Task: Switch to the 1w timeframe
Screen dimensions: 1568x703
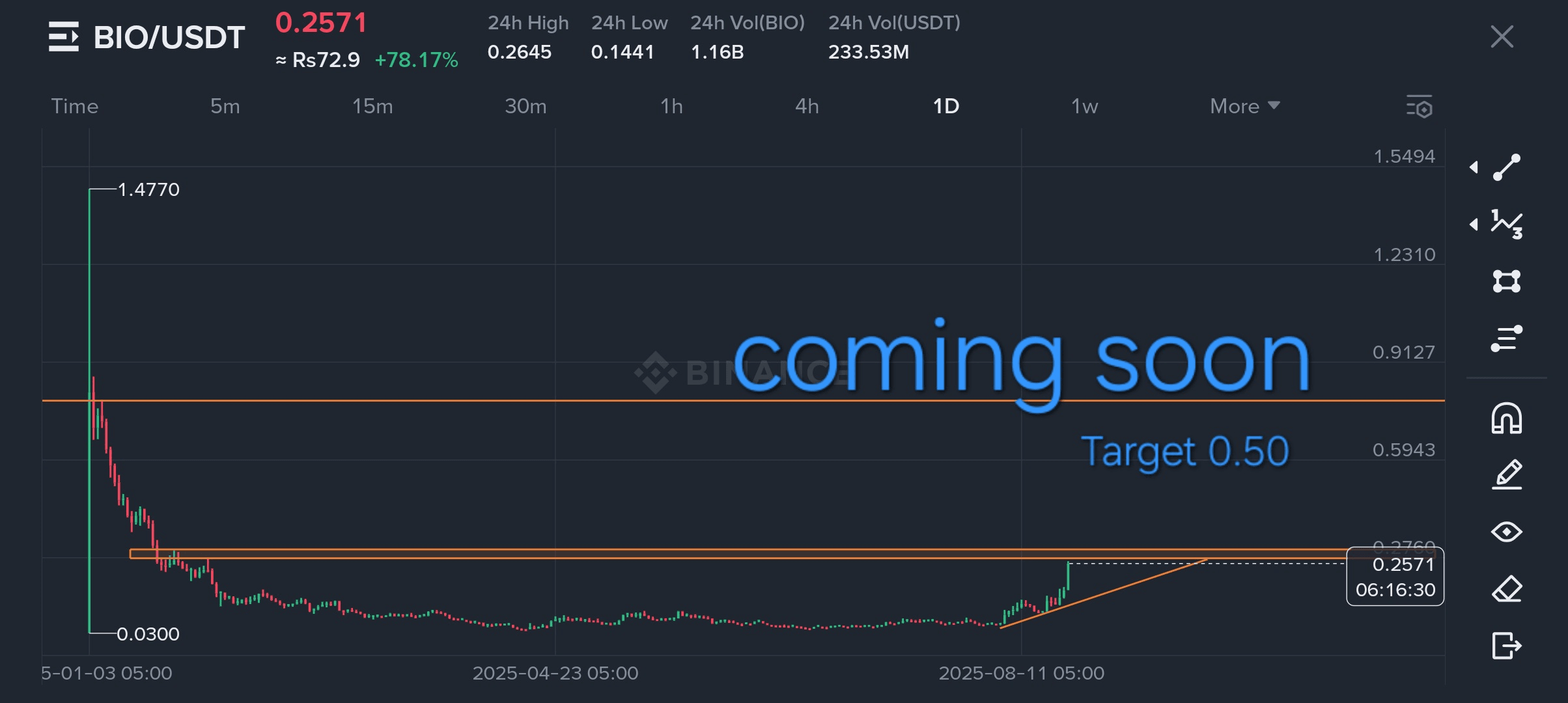Action: 1084,106
